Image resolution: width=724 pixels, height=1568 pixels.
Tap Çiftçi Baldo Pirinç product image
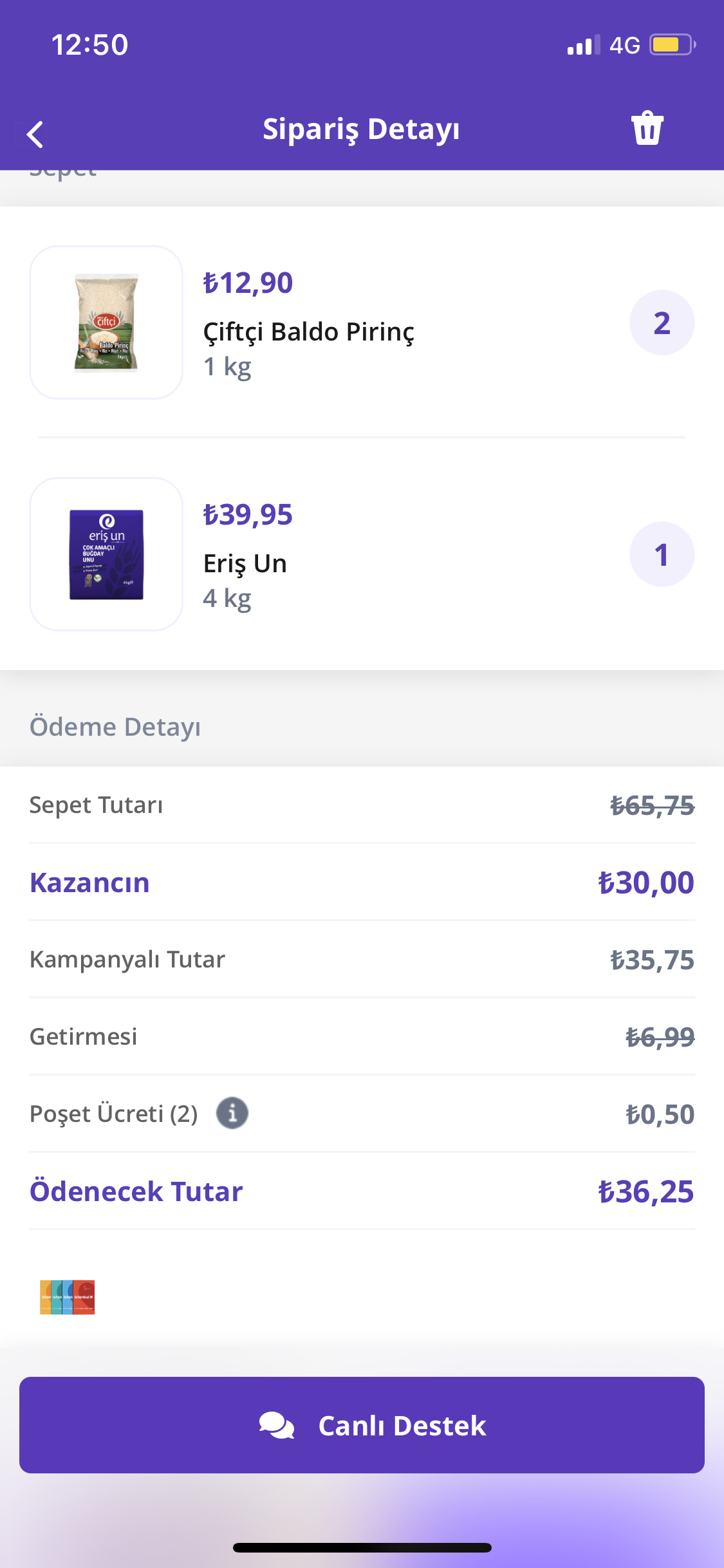106,322
